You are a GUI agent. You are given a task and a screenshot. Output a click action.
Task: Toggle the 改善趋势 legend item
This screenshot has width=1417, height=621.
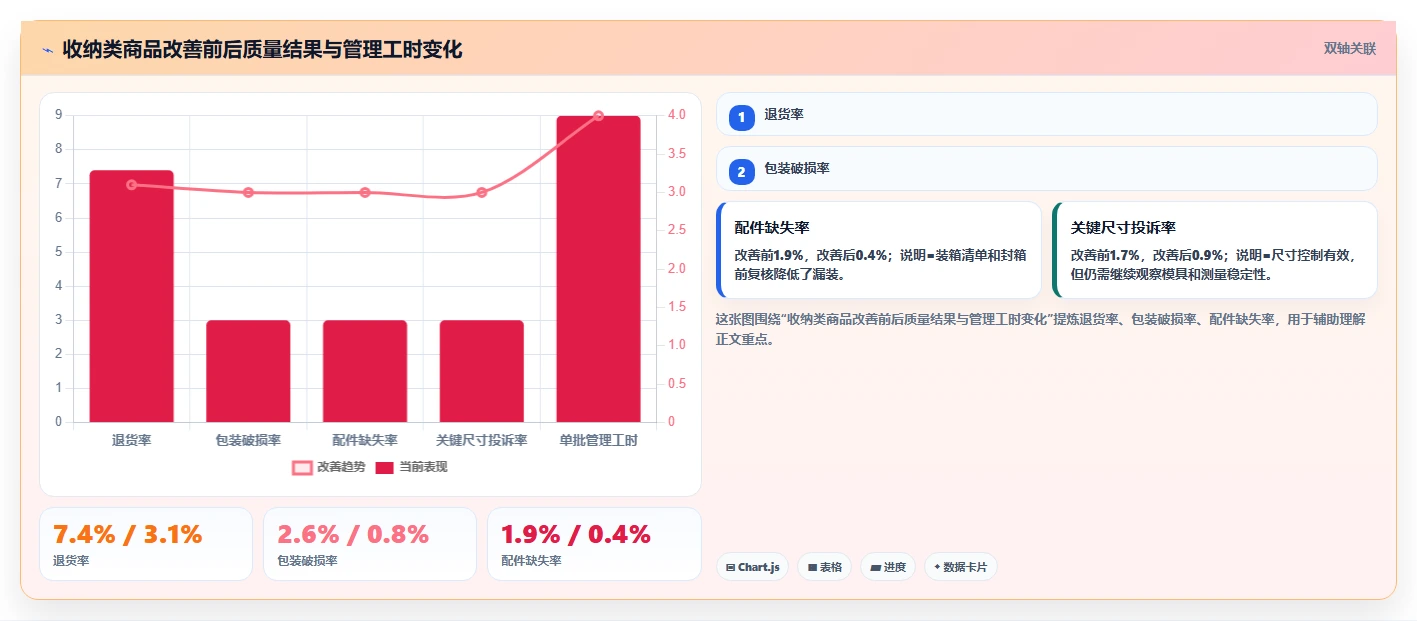(x=329, y=467)
